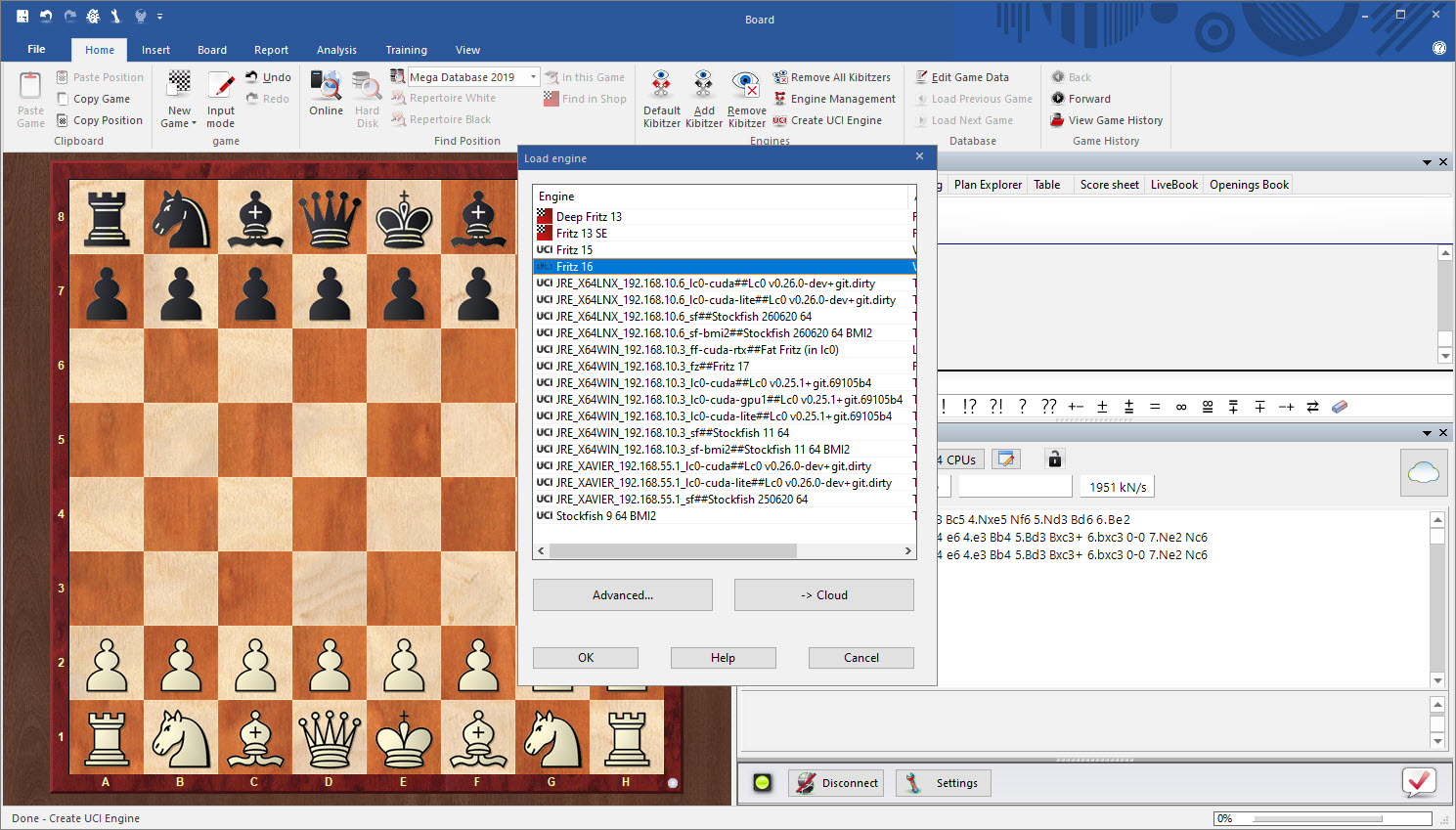Viewport: 1456px width, 830px height.
Task: Click Copy Game in Clipboard group
Action: [x=93, y=99]
